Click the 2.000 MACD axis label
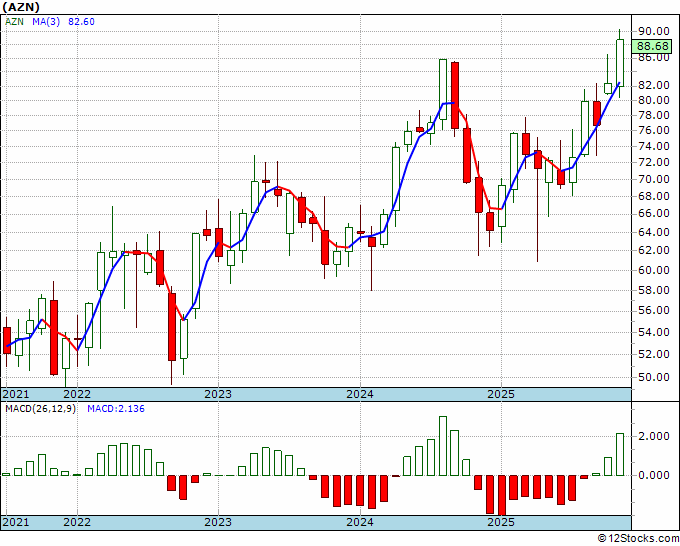Screen dimensions: 680x546 653,436
